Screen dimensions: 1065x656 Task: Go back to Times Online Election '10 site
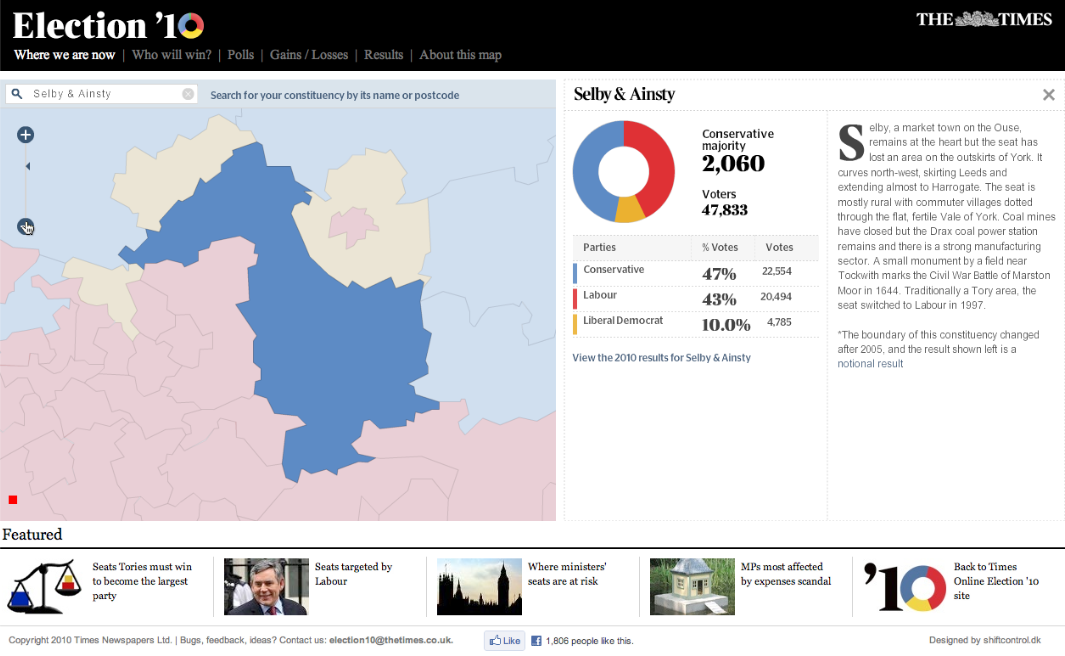coord(996,581)
